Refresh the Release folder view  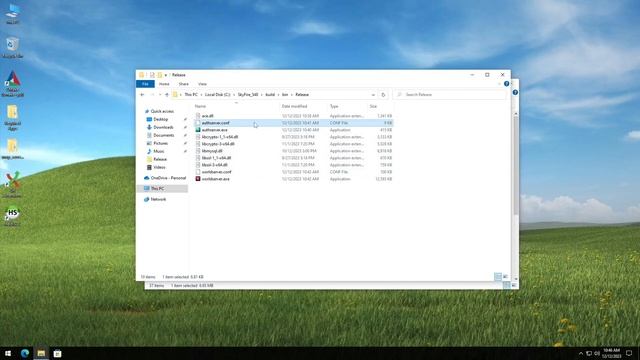(383, 95)
